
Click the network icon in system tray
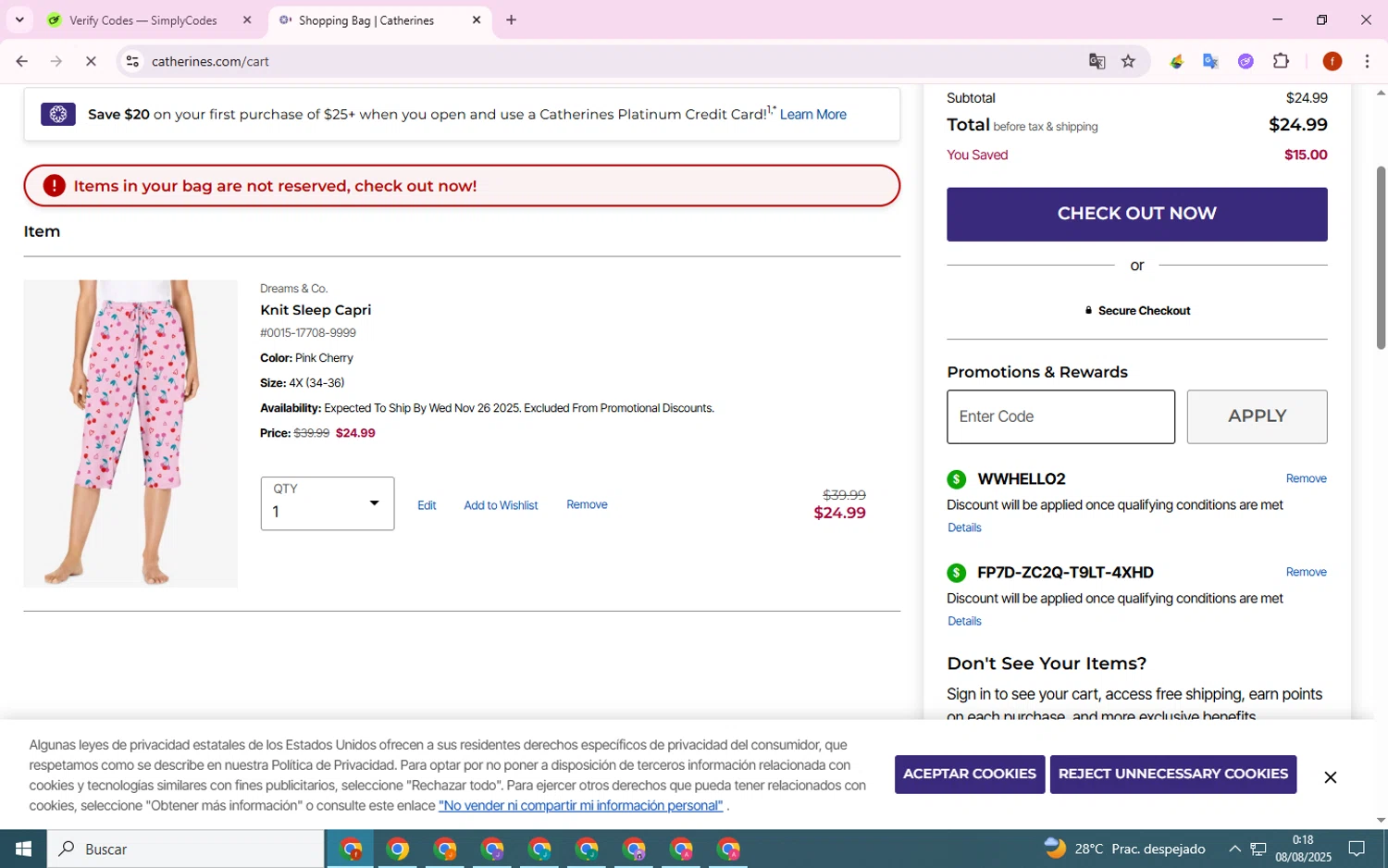[x=1258, y=849]
